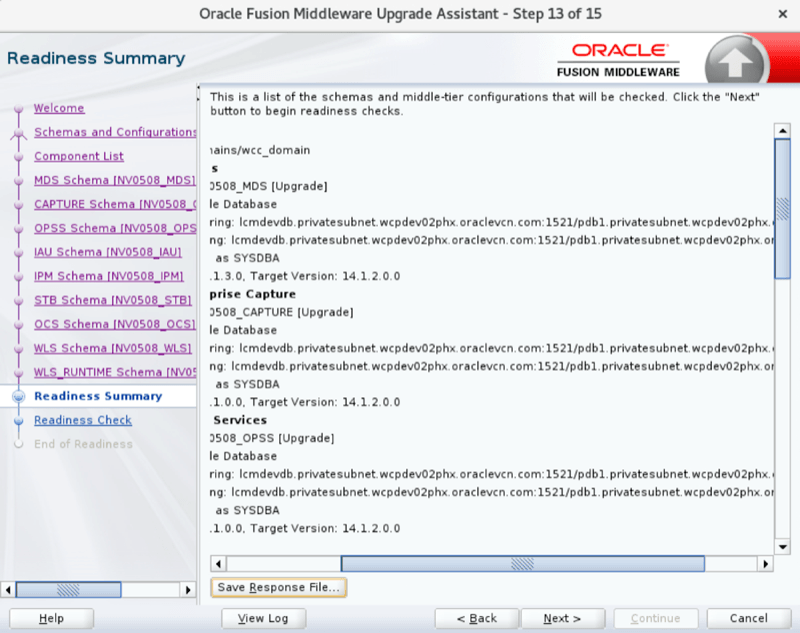This screenshot has width=800, height=633.
Task: Click 'prise Capture' heading in summary
Action: pyautogui.click(x=253, y=294)
